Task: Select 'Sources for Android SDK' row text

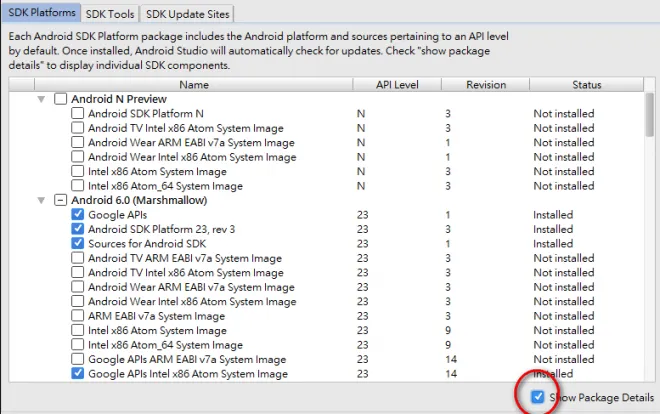Action: point(147,244)
